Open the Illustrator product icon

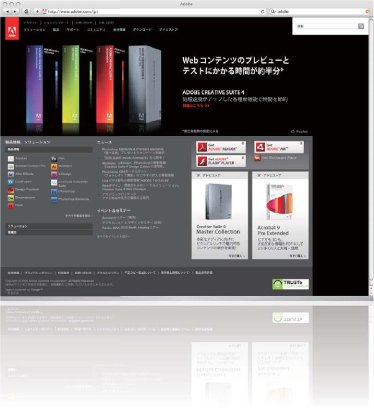54,166
